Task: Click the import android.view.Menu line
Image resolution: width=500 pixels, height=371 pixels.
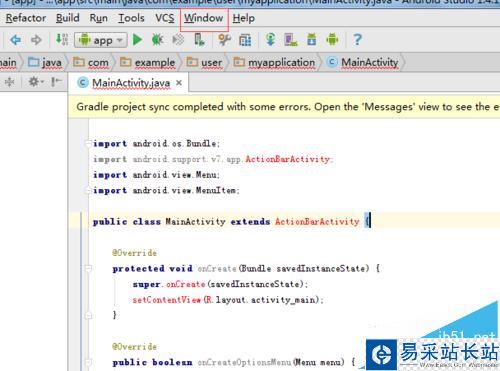Action: [x=157, y=175]
